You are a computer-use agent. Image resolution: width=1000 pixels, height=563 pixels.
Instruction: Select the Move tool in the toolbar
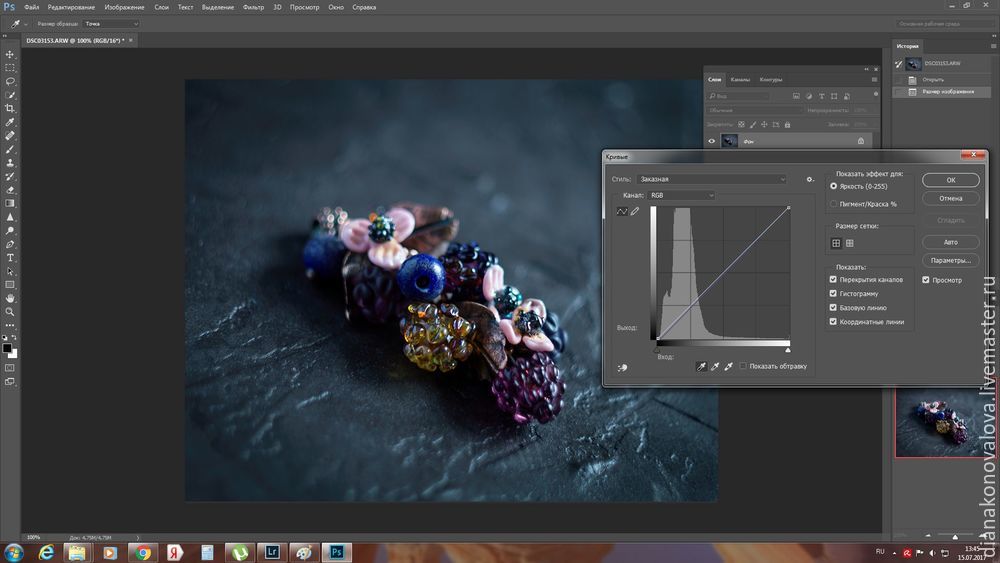[x=10, y=55]
